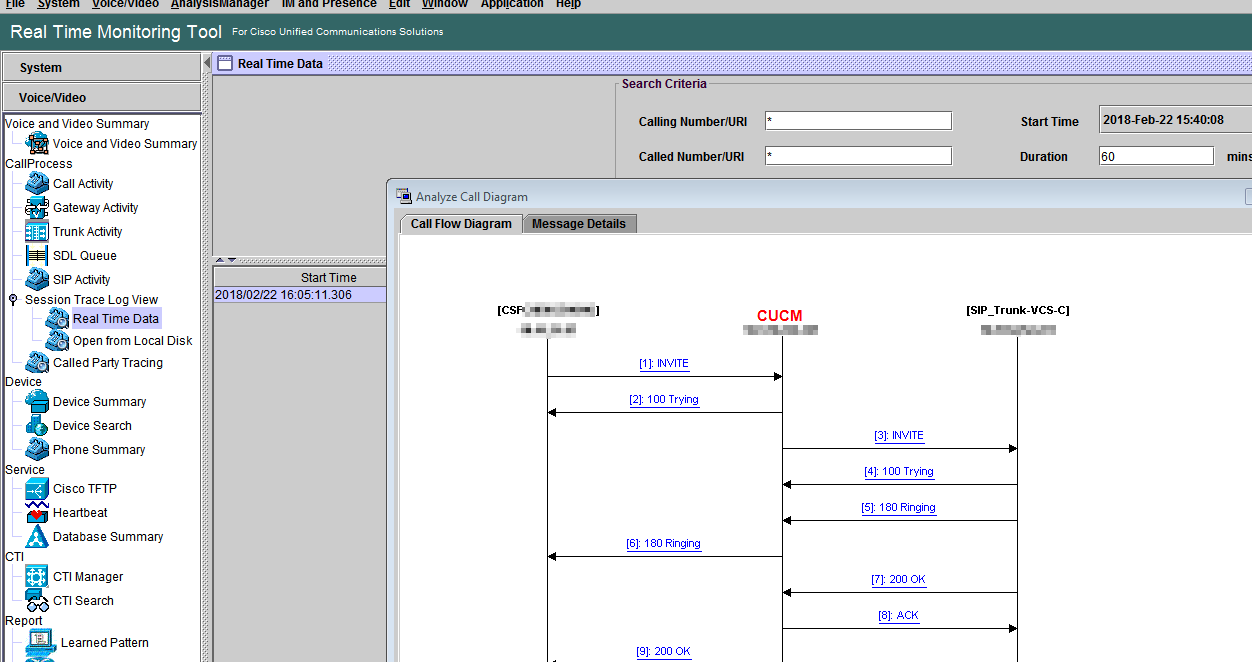This screenshot has height=662, width=1252.
Task: Select Heartbeat tree item
Action: (81, 513)
